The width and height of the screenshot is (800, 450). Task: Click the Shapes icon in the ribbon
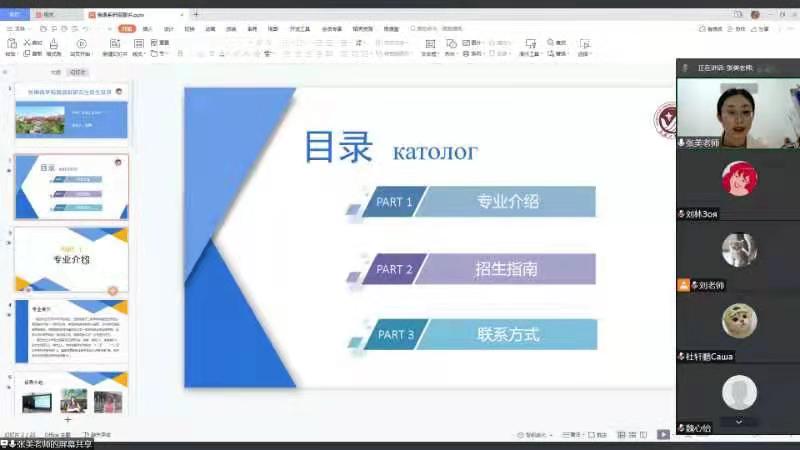451,45
